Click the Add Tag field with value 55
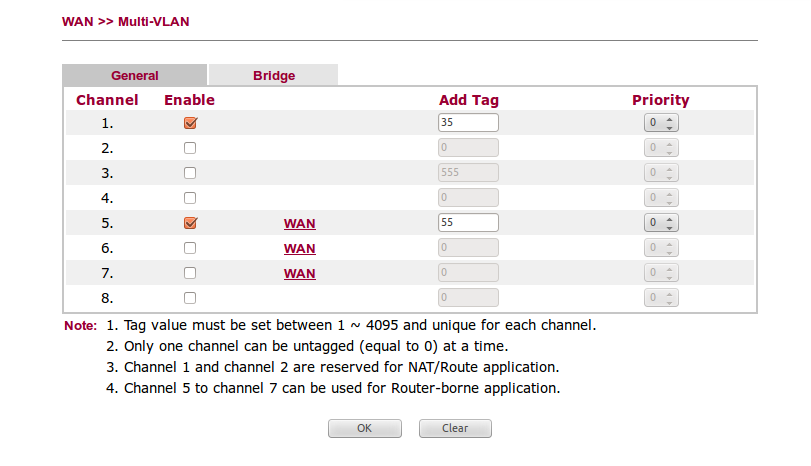811x466 pixels. (x=468, y=223)
